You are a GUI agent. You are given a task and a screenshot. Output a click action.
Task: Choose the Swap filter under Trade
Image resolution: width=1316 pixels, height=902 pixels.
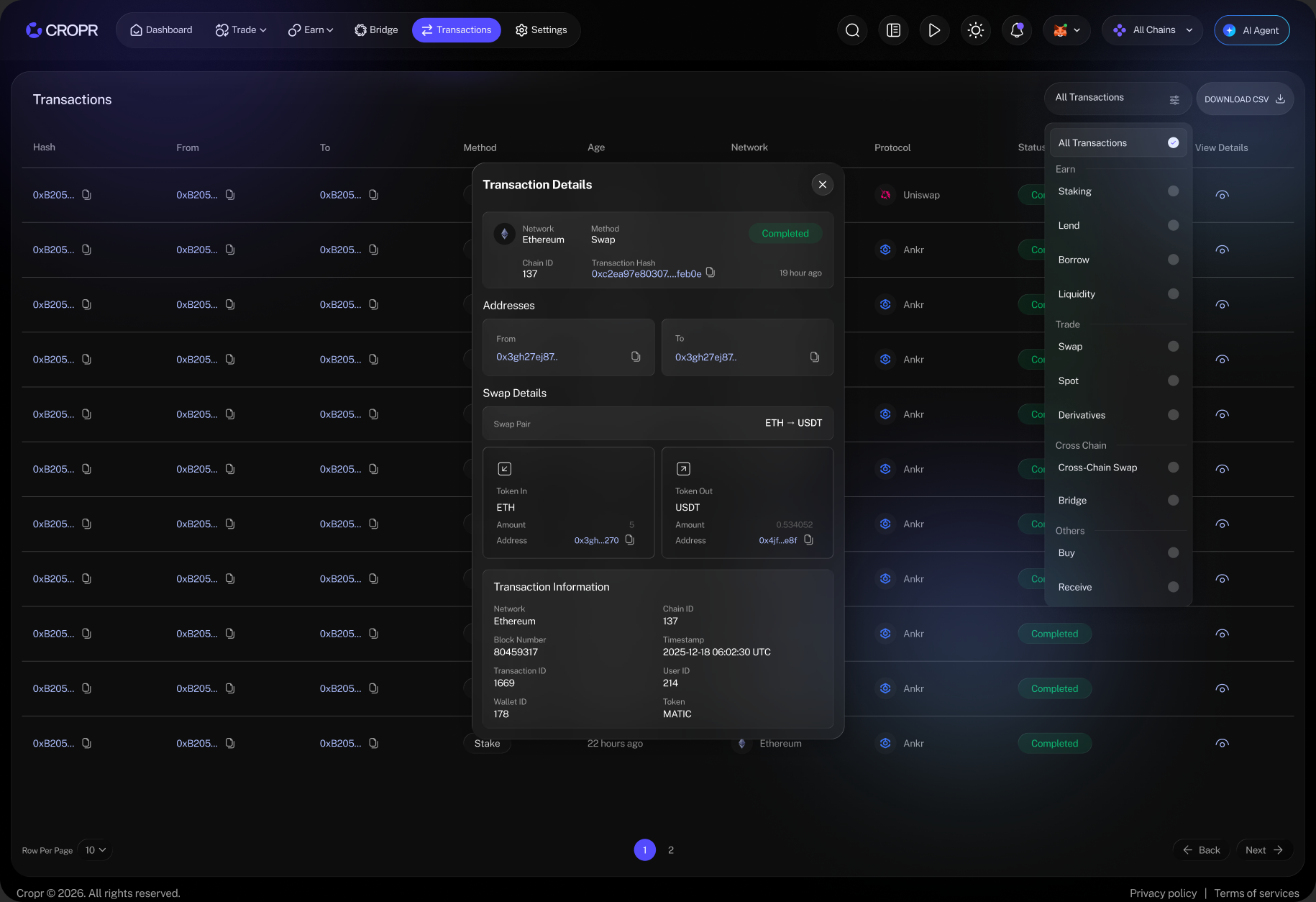coord(1118,347)
